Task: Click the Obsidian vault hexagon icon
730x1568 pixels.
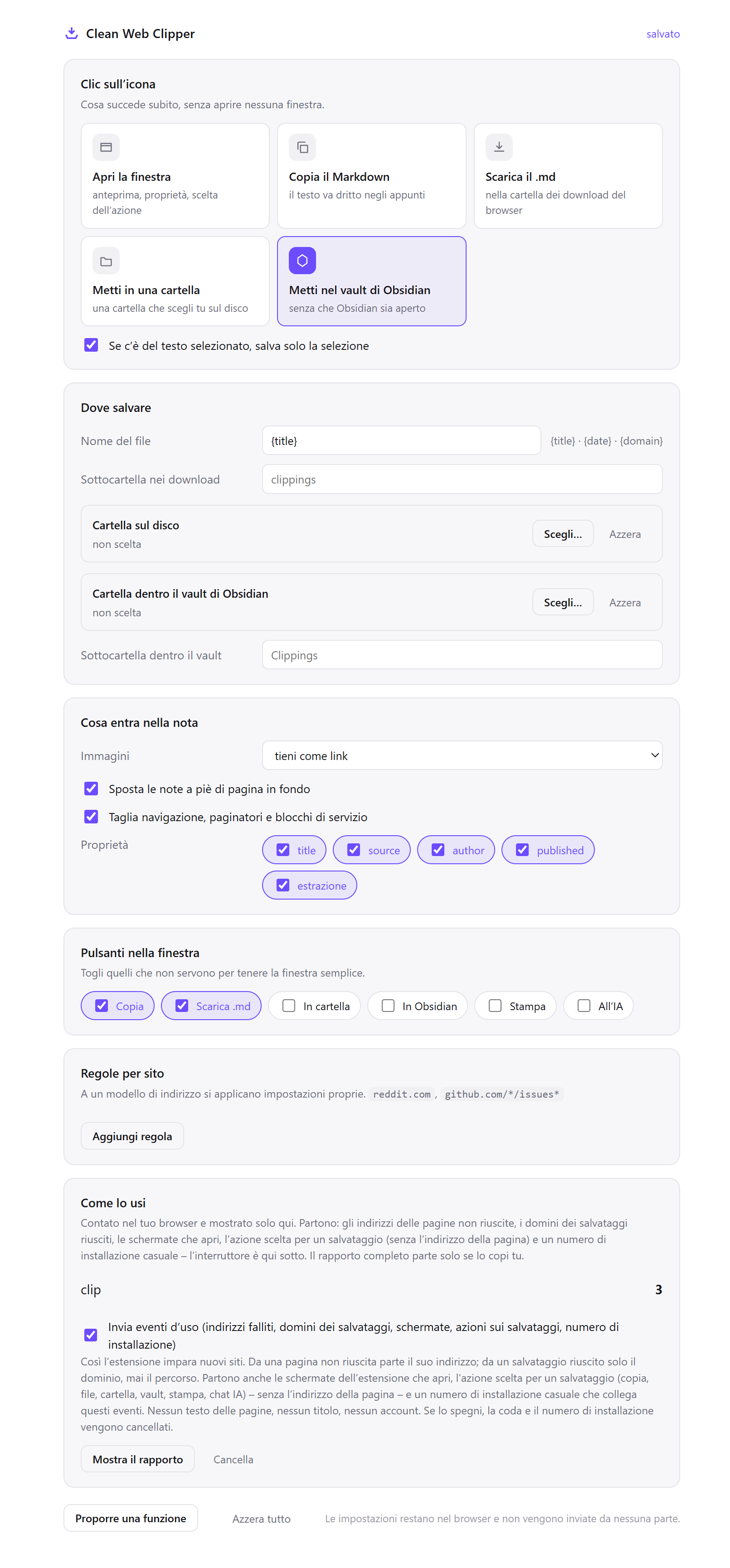Action: click(302, 261)
